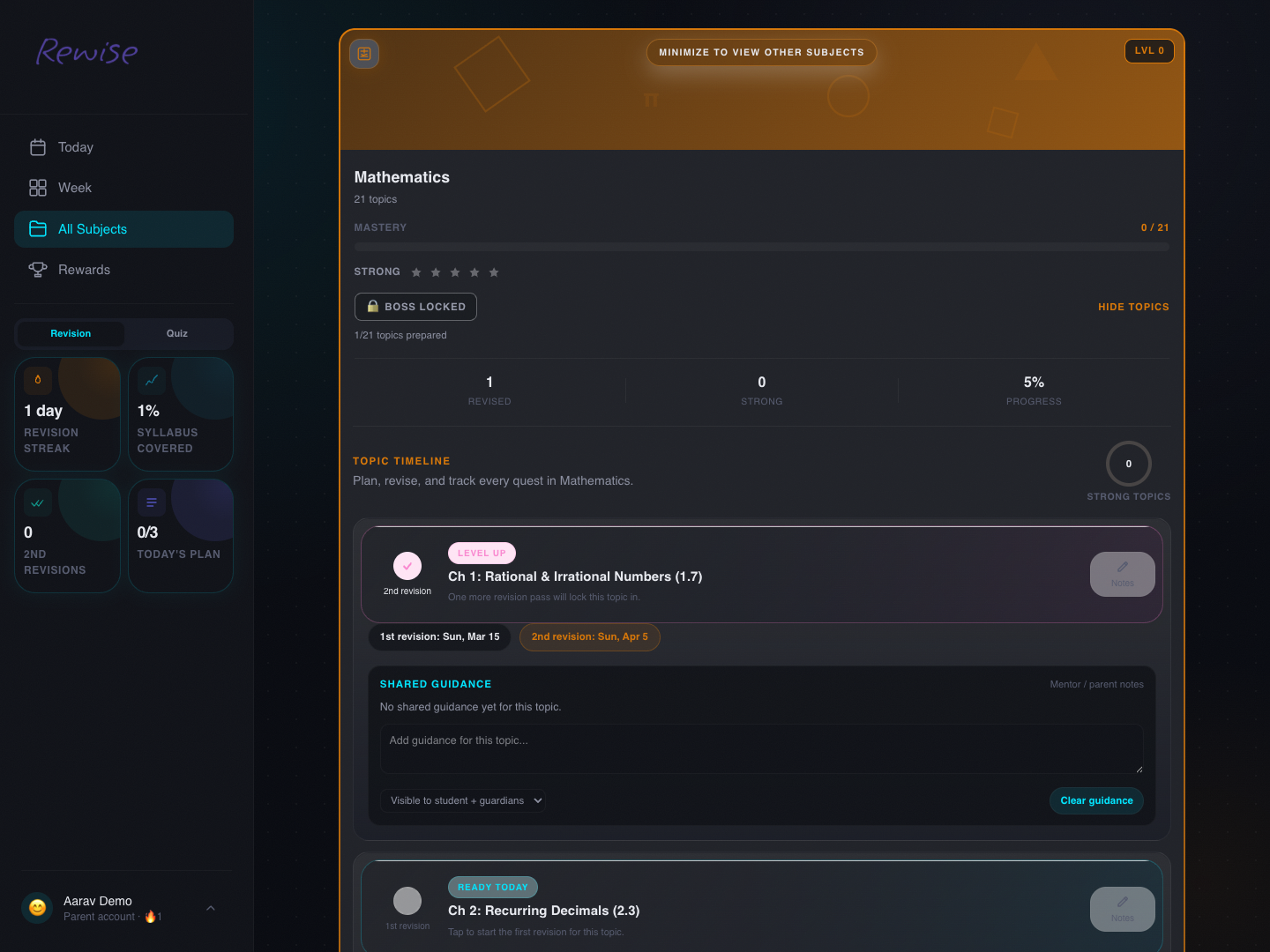1270x952 pixels.
Task: Click Aarav Demo smiley avatar
Action: coord(38,907)
